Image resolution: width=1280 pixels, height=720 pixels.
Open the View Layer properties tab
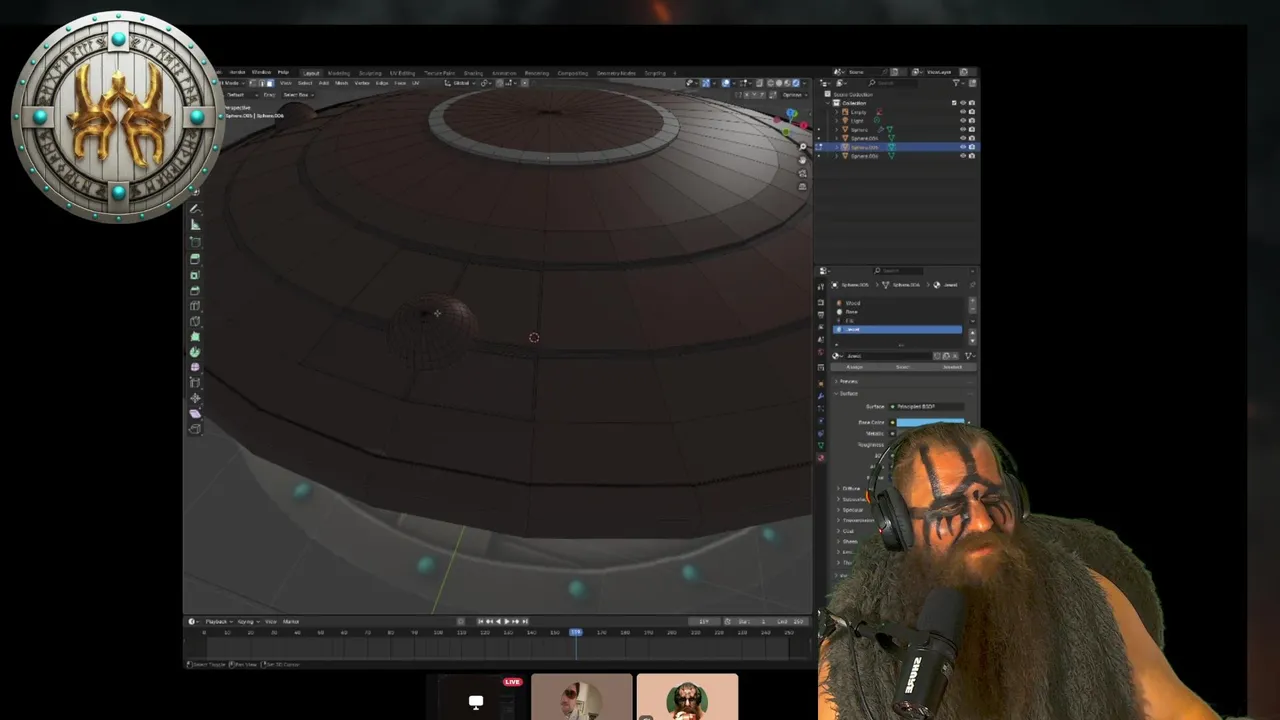(x=821, y=327)
